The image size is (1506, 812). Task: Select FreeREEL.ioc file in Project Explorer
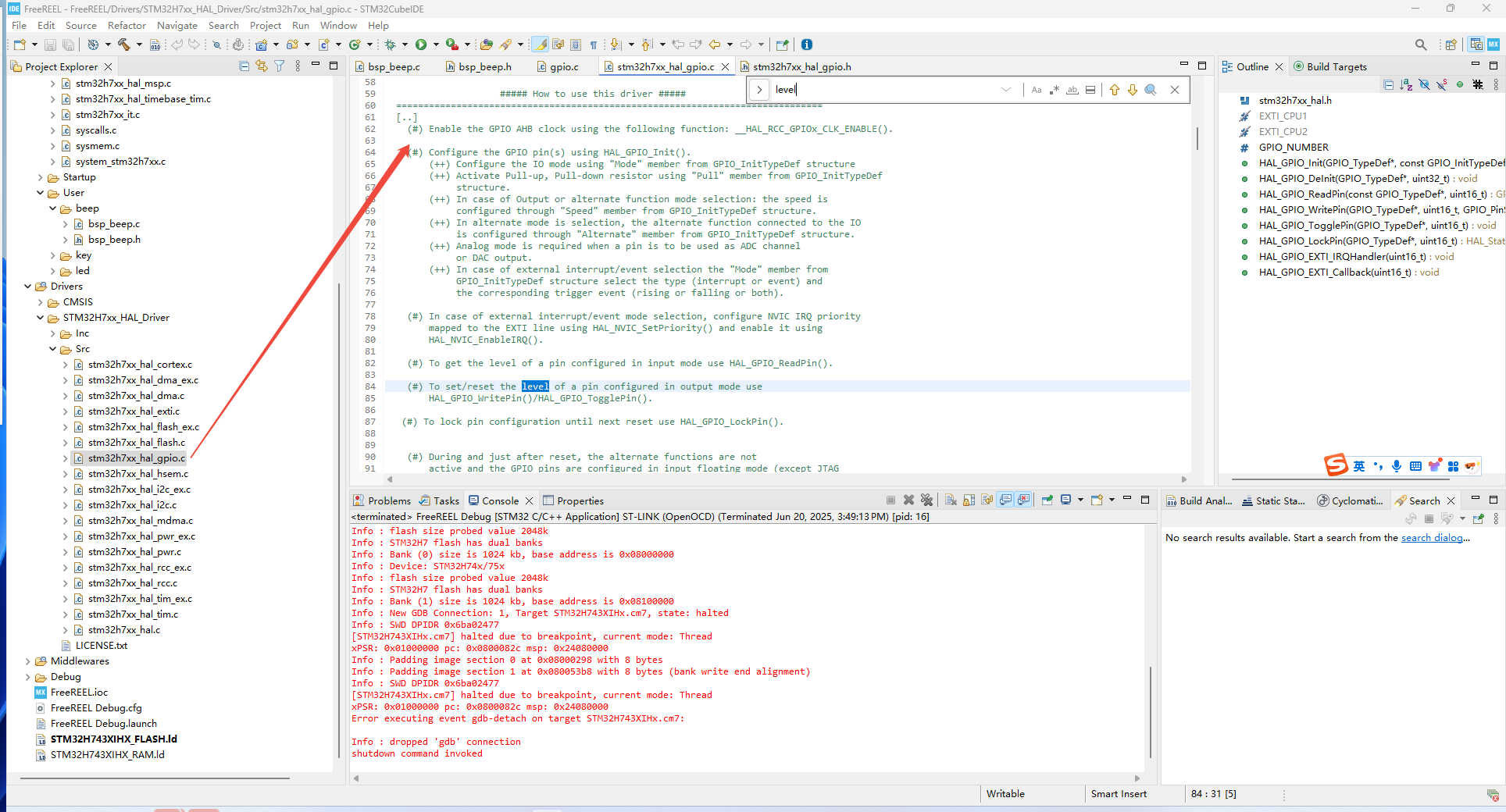[79, 693]
